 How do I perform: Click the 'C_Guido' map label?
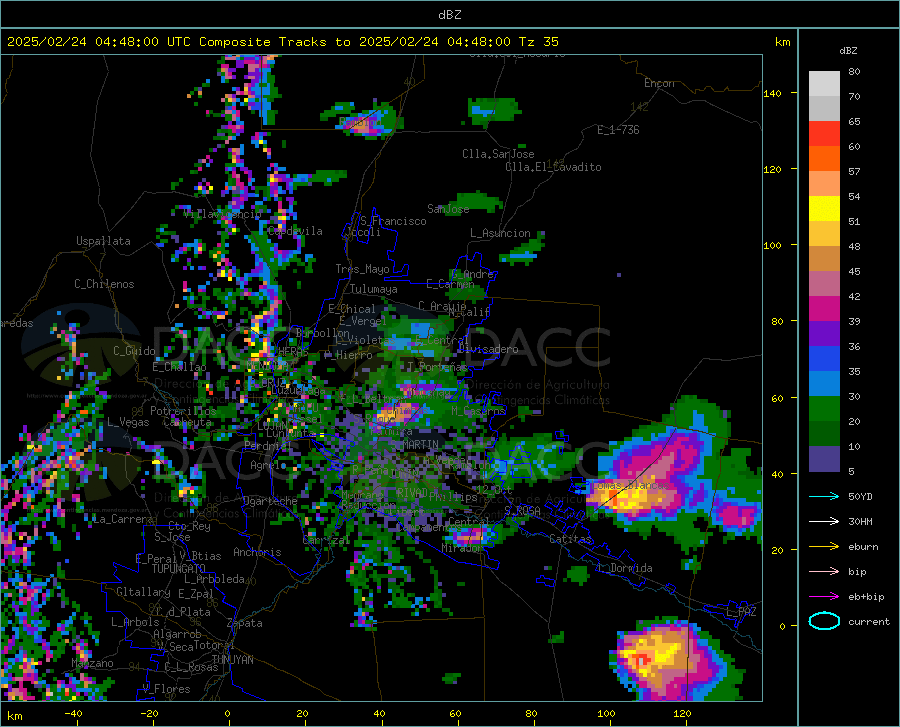coord(134,351)
